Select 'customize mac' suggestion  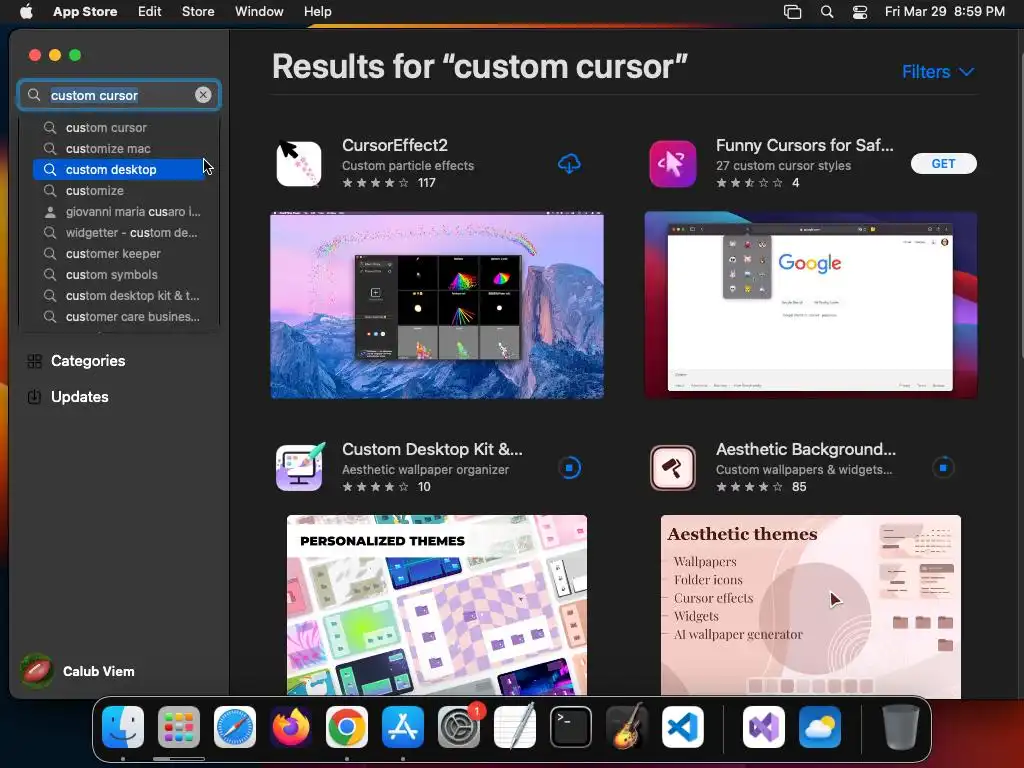click(119, 148)
